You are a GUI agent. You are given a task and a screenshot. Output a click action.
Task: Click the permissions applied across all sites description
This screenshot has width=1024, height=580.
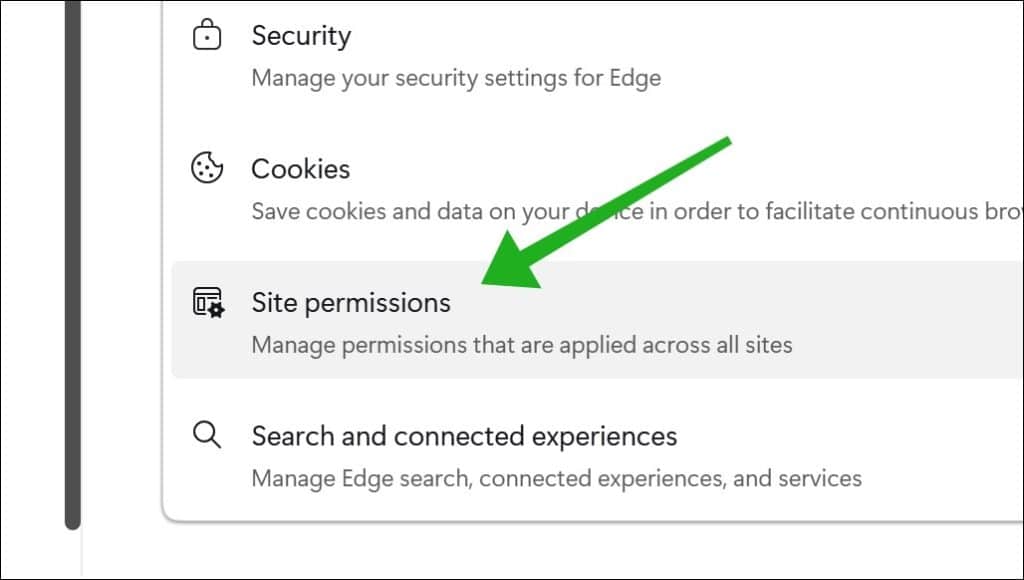pyautogui.click(x=520, y=344)
